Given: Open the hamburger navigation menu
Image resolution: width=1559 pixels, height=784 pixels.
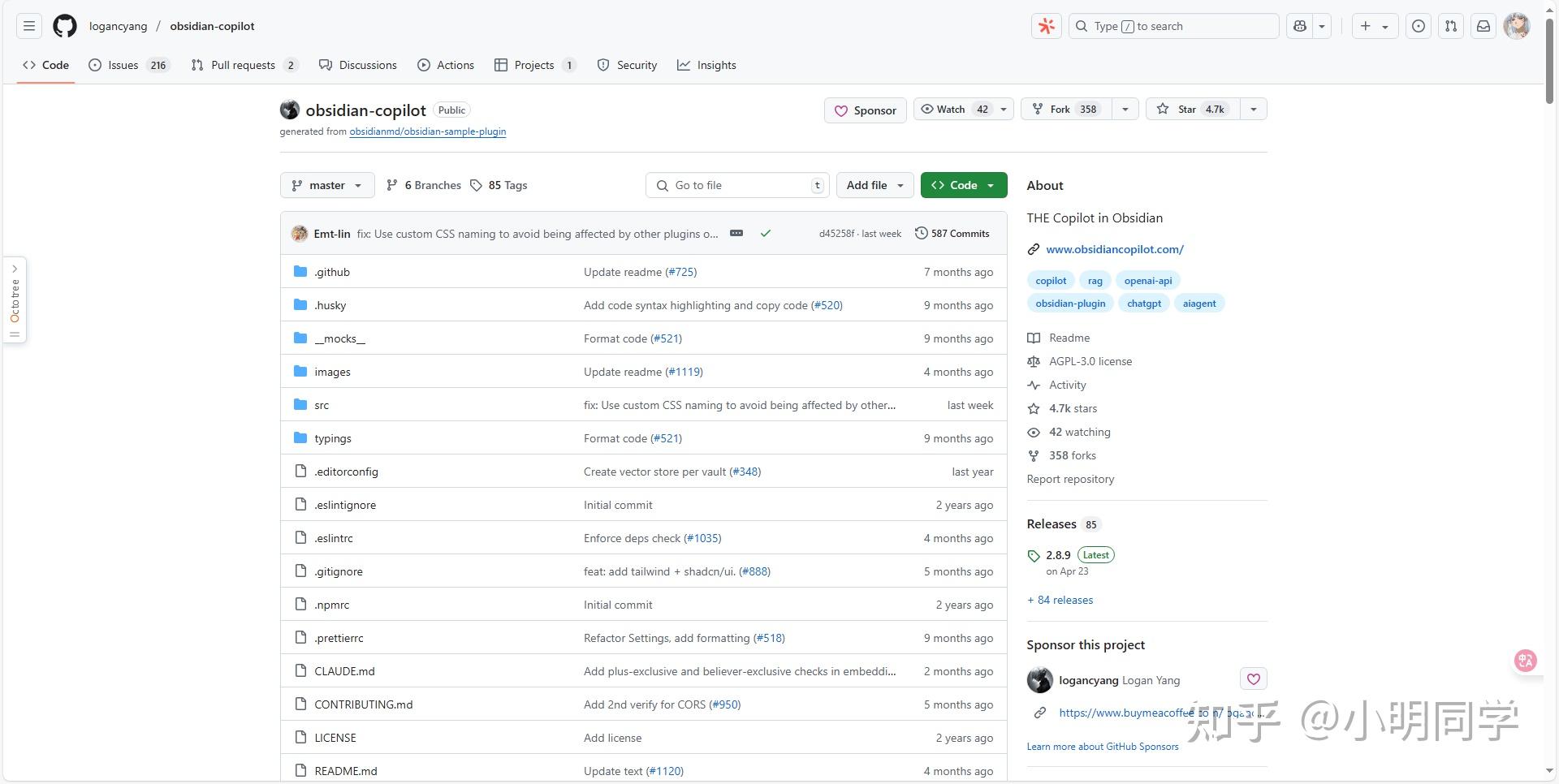Looking at the screenshot, I should coord(29,26).
